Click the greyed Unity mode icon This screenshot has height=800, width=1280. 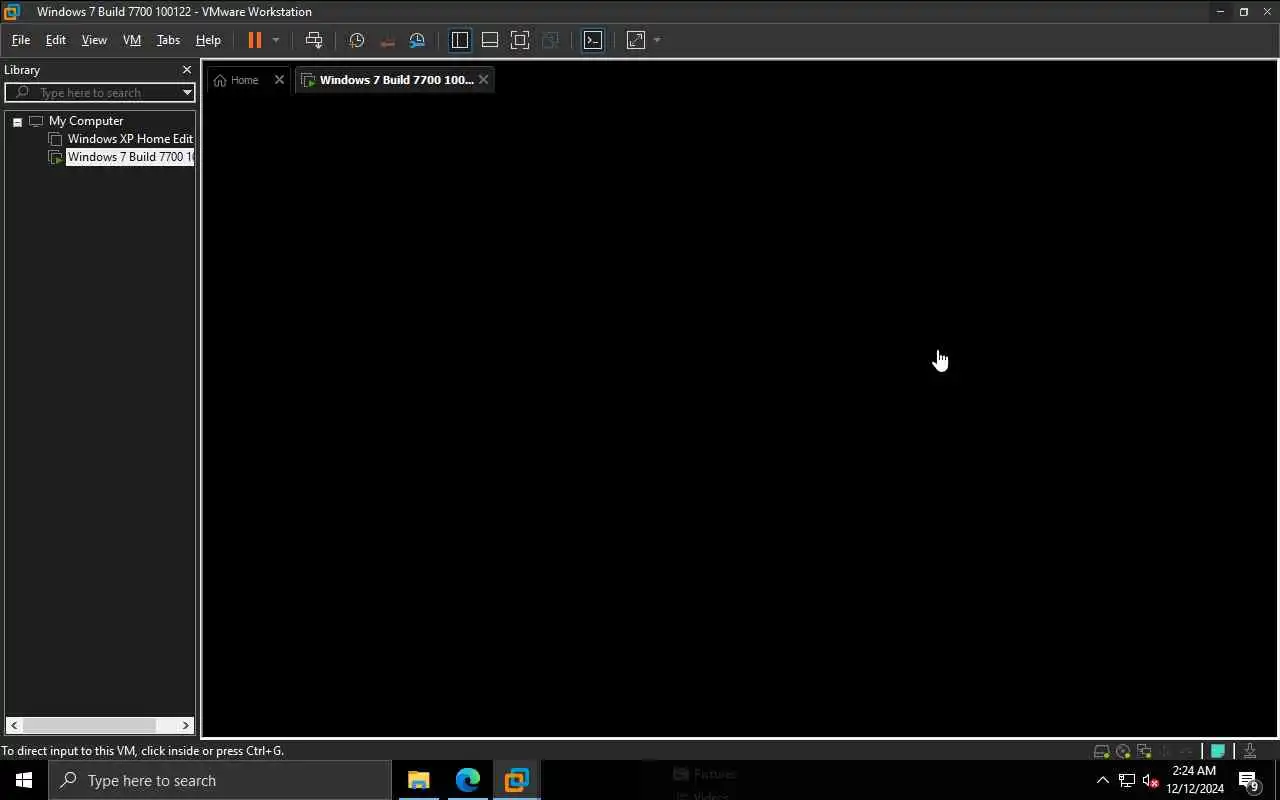point(550,40)
